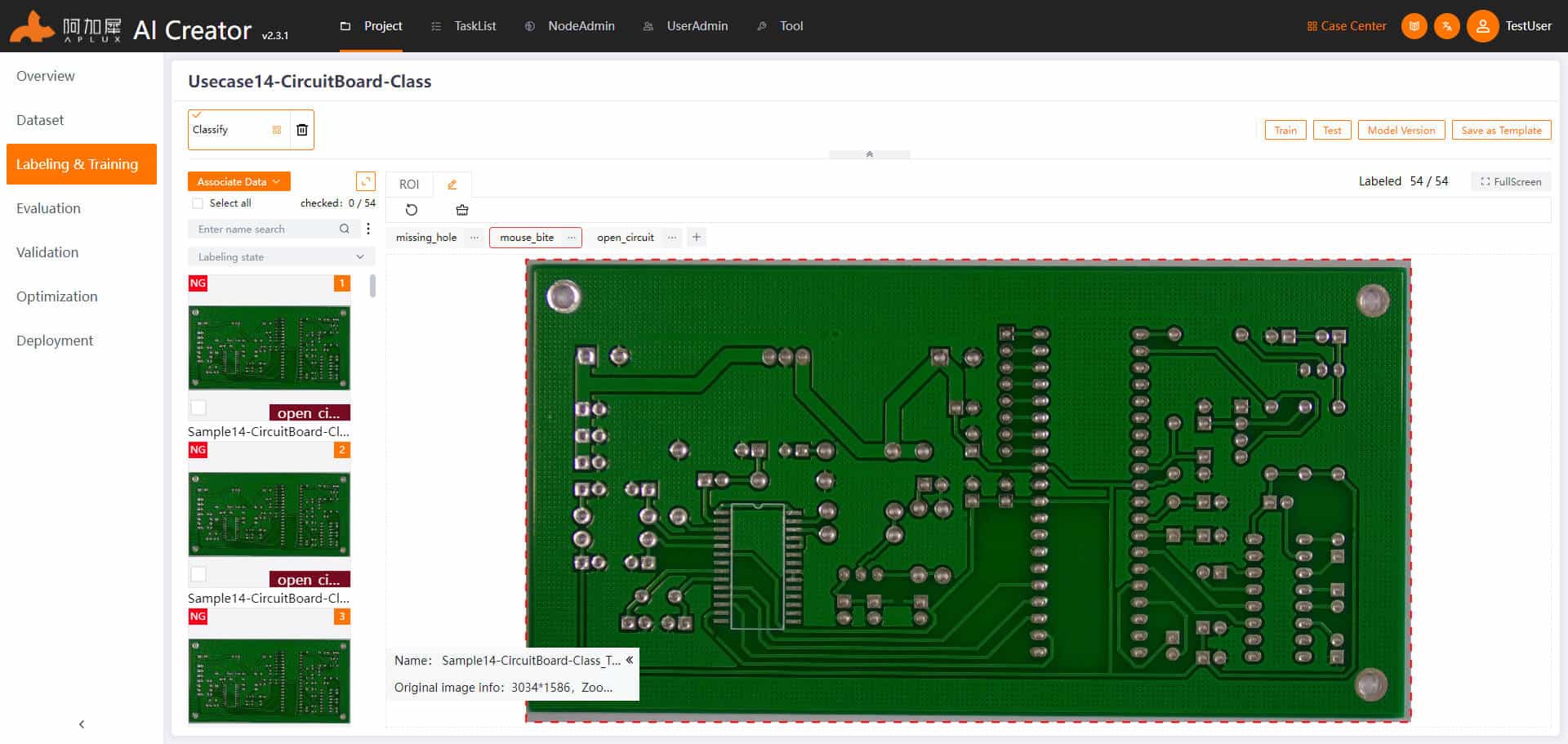Viewport: 1568px width, 744px height.
Task: Open the Tool menu
Action: click(780, 26)
